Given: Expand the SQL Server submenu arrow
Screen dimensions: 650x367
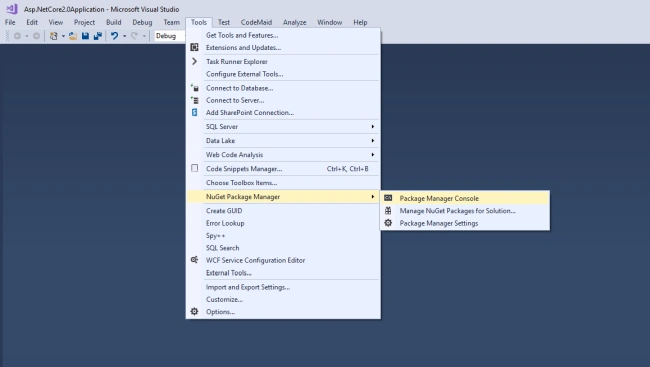Looking at the screenshot, I should click(373, 126).
